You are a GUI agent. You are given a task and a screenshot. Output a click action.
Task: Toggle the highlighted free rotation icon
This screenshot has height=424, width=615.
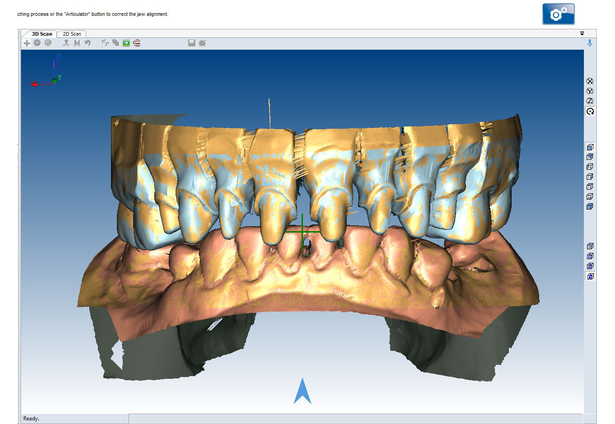(x=590, y=111)
